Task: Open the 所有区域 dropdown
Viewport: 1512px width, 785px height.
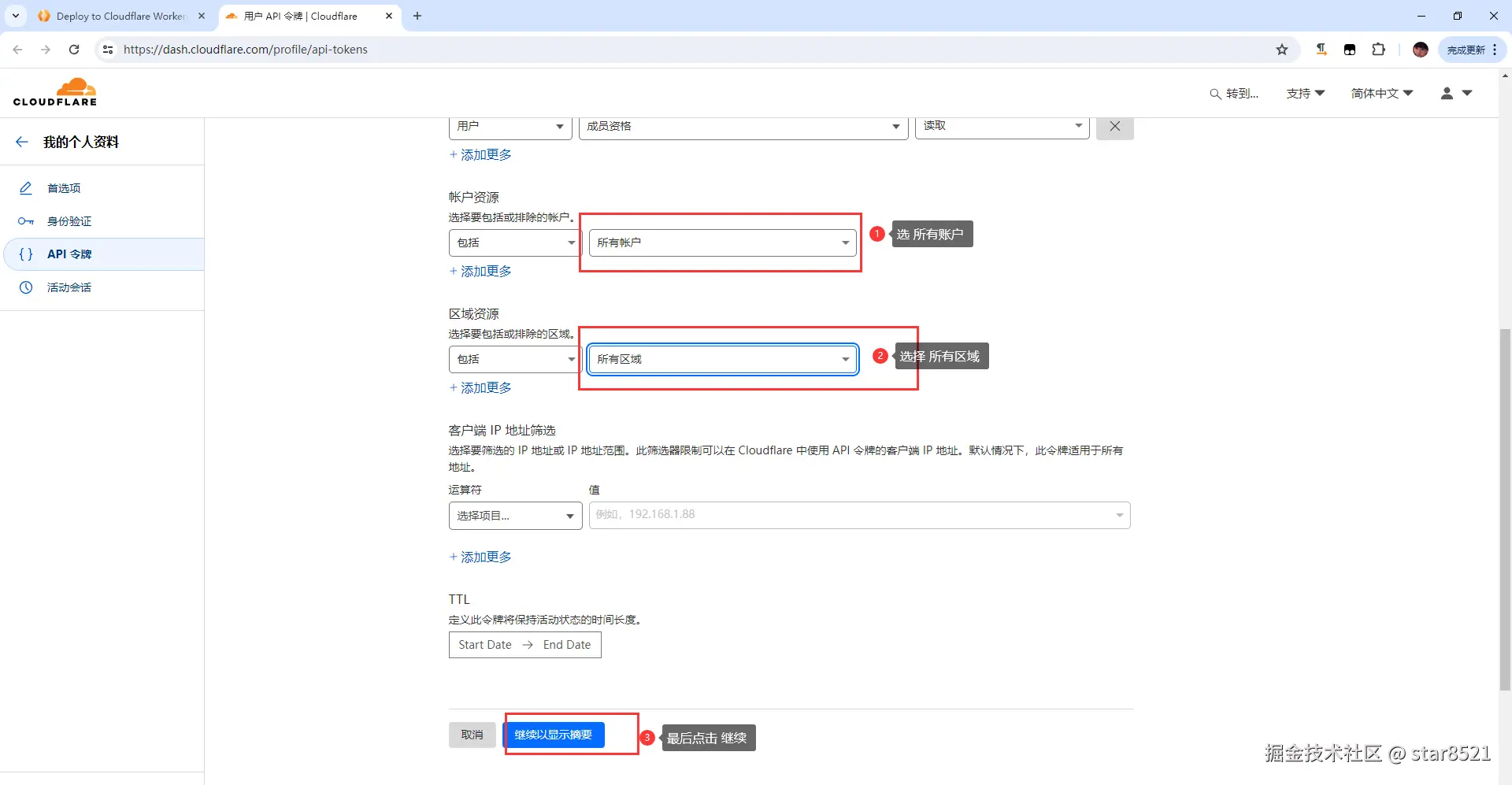Action: [x=723, y=359]
